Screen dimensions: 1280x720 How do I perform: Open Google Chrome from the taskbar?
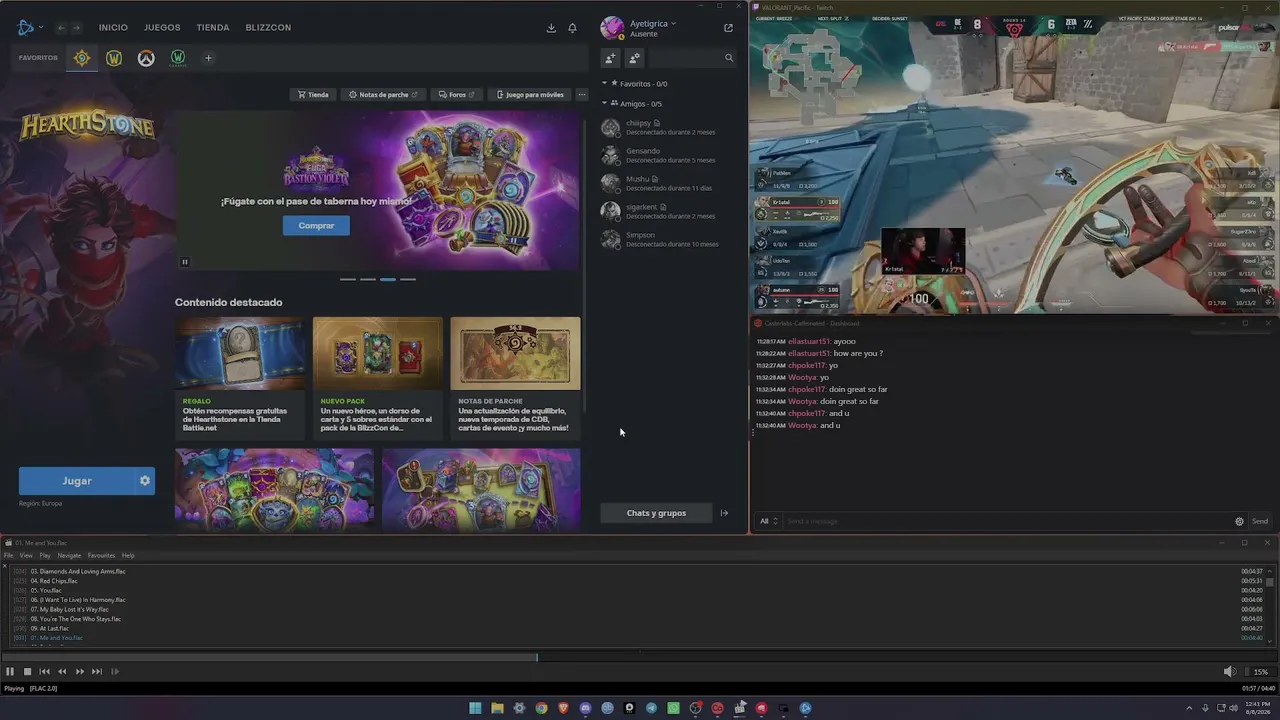click(x=541, y=708)
